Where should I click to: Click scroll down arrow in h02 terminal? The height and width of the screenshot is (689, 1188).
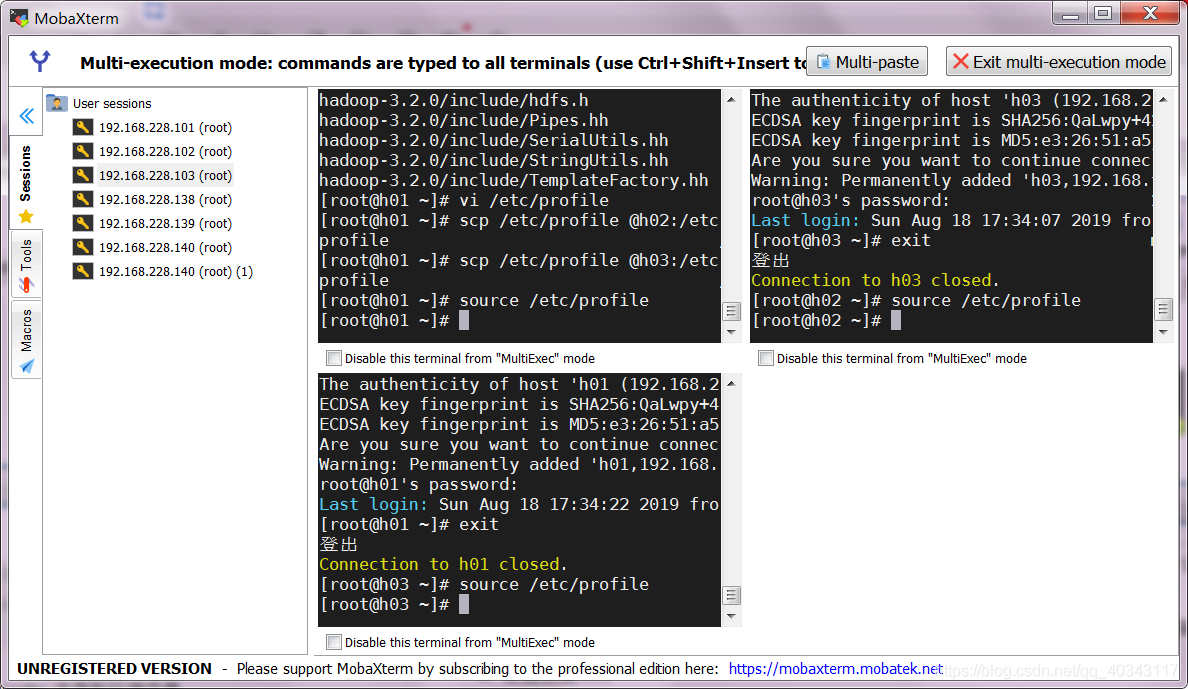tap(1164, 332)
